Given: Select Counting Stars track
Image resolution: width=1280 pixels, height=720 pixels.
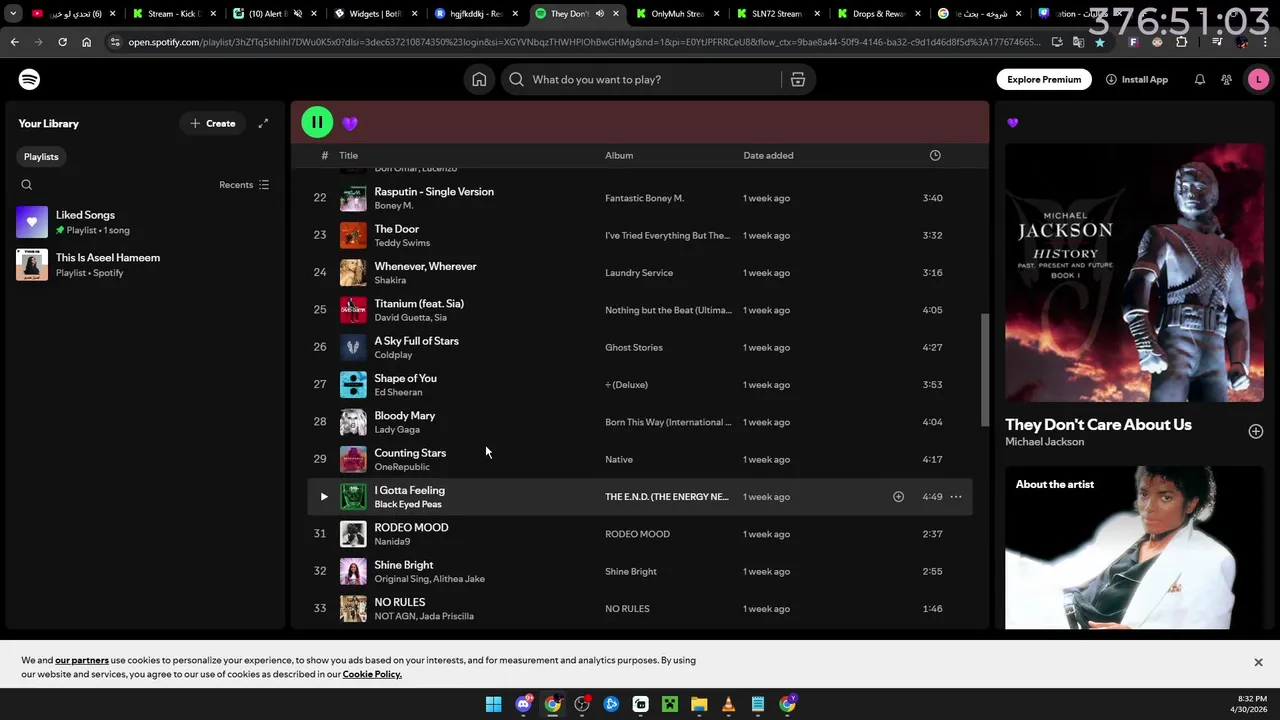Looking at the screenshot, I should (639, 459).
